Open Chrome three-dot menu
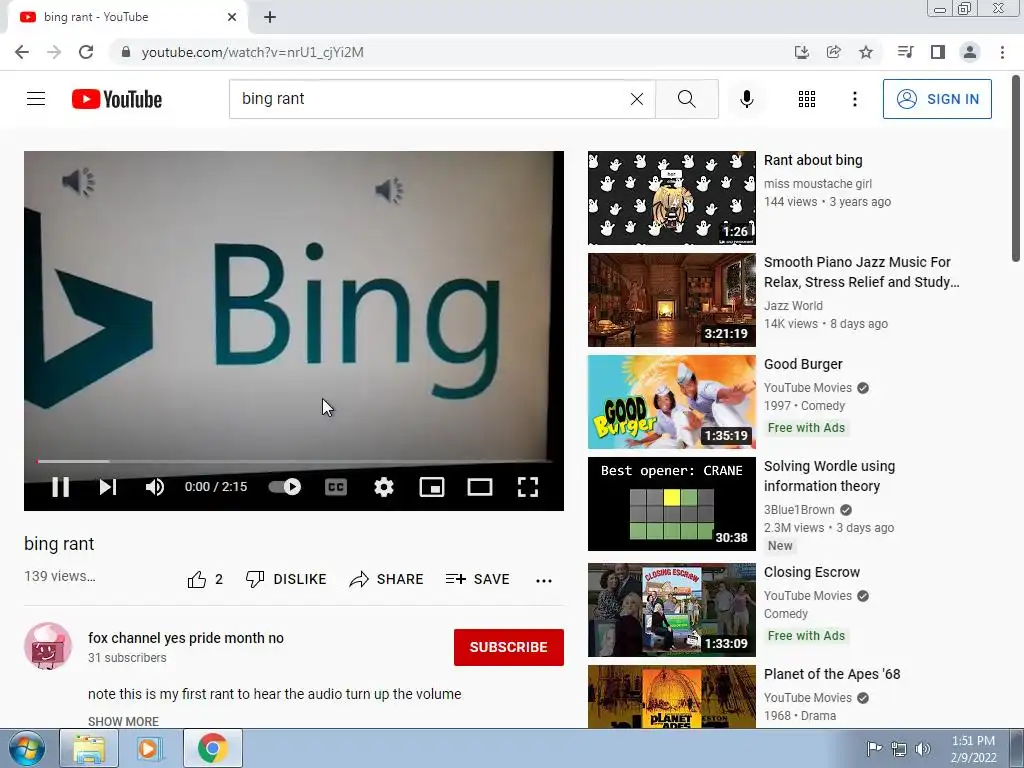This screenshot has height=768, width=1024. (x=1002, y=52)
